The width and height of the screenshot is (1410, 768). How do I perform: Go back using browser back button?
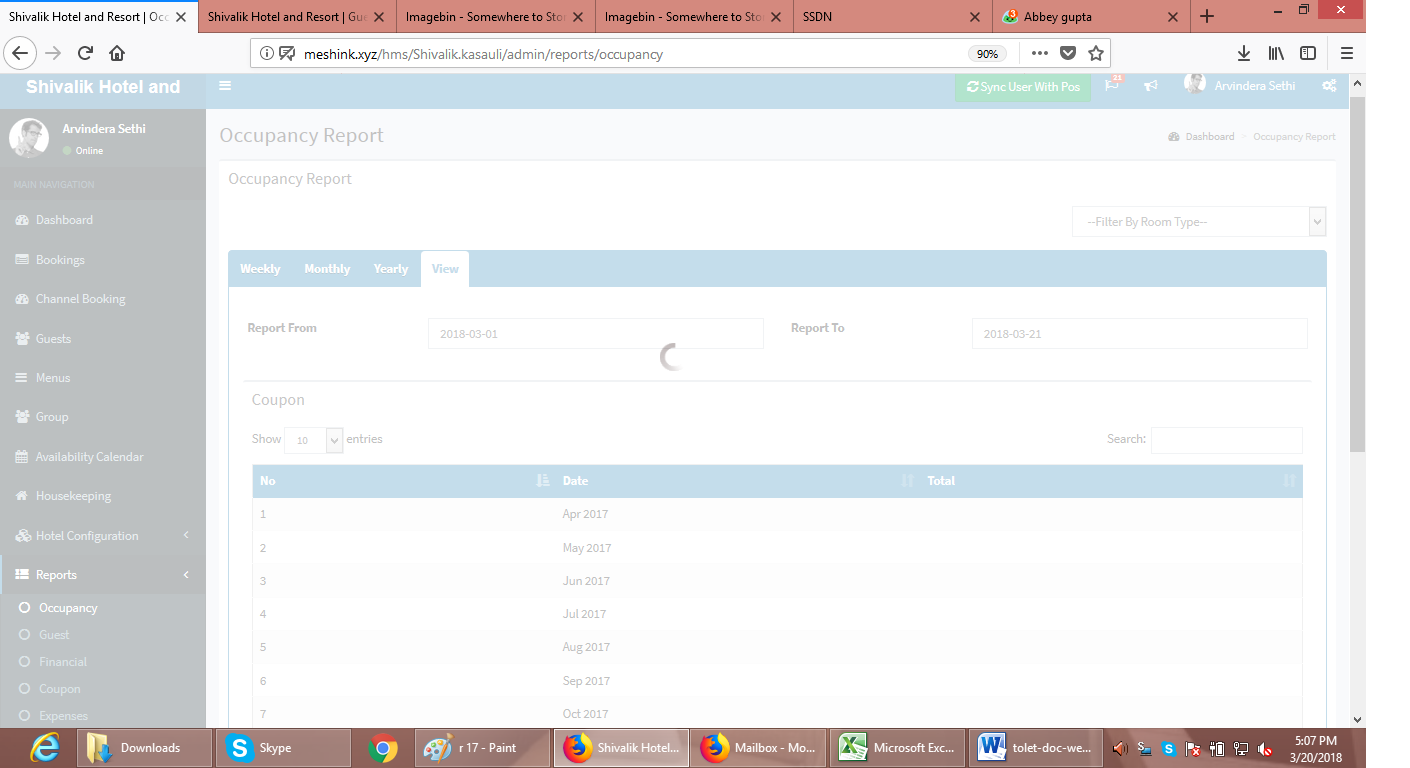(22, 53)
